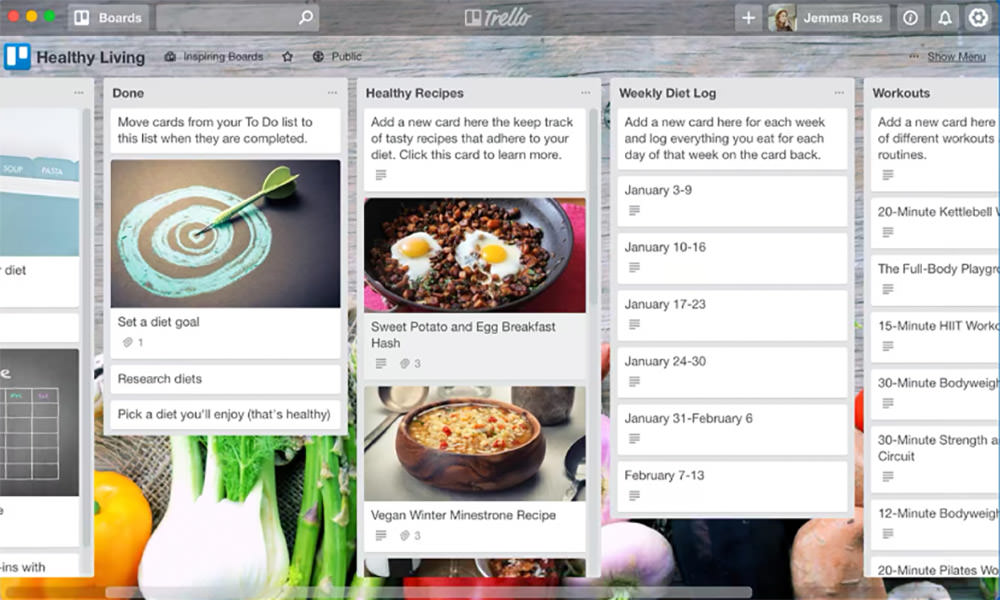Viewport: 1000px width, 600px height.
Task: Open options menu of partially visible left list
Action: pos(78,93)
